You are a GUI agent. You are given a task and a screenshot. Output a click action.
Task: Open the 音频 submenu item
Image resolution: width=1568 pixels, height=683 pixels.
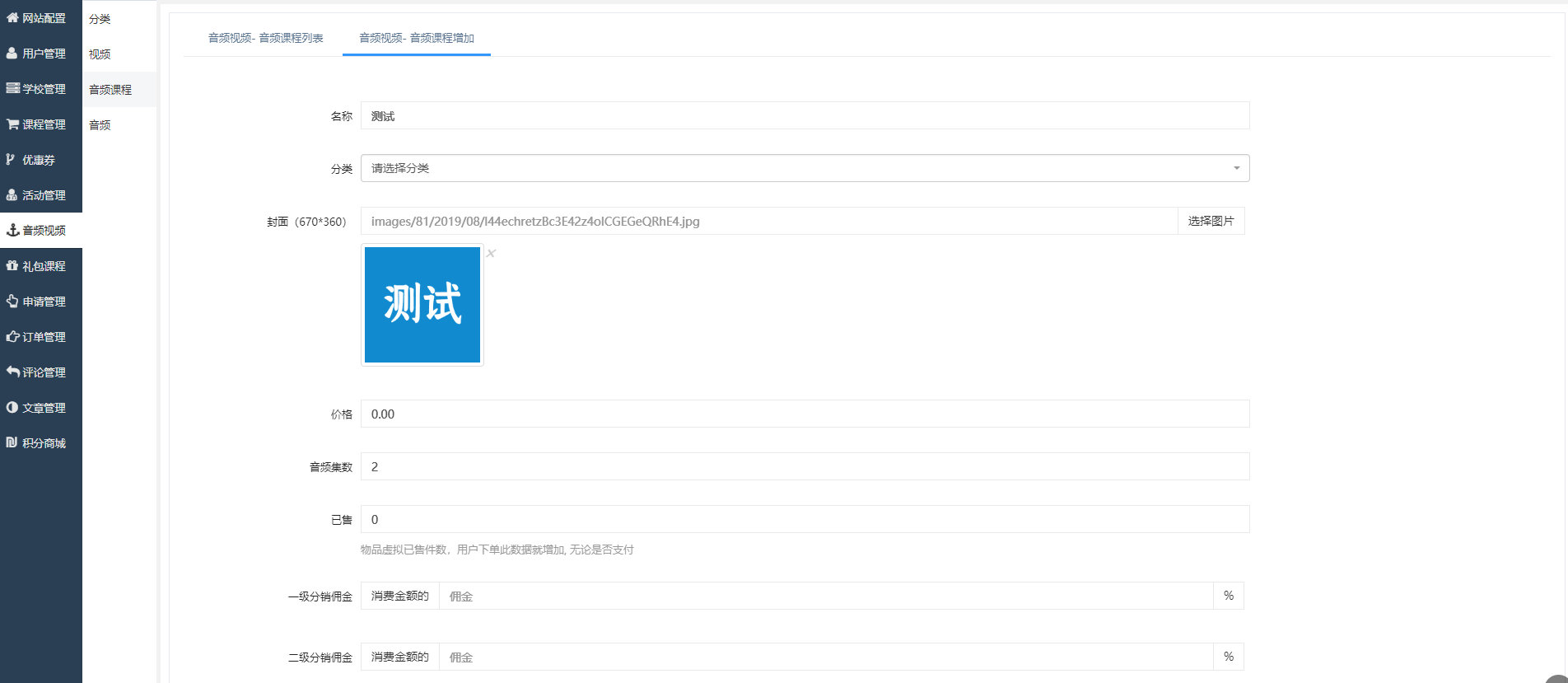(119, 125)
